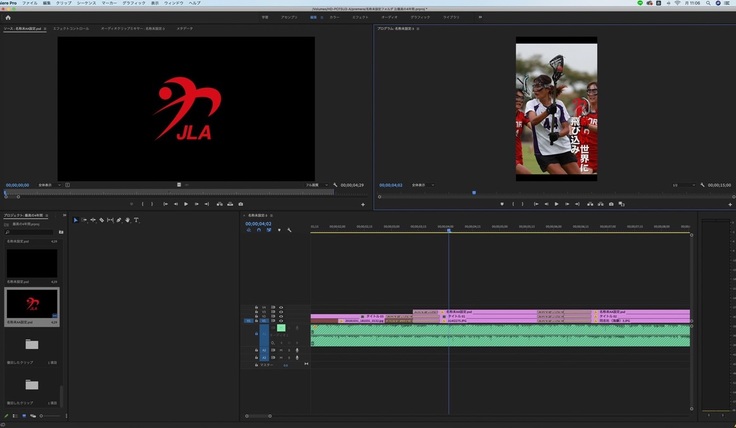The height and width of the screenshot is (428, 736).
Task: Click export frame camera icon in Program monitor
Action: coord(611,204)
